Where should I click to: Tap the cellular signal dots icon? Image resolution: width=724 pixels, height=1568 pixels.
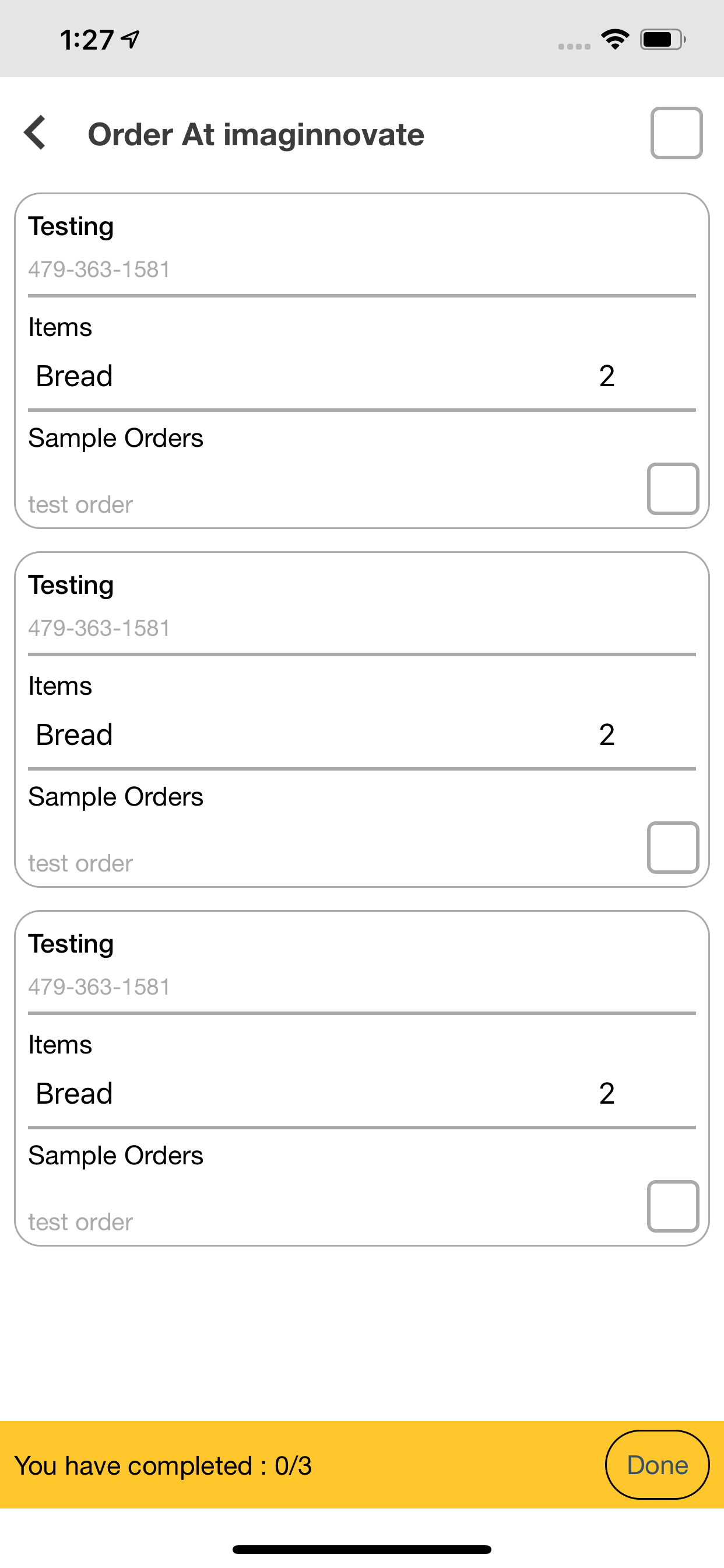click(574, 46)
